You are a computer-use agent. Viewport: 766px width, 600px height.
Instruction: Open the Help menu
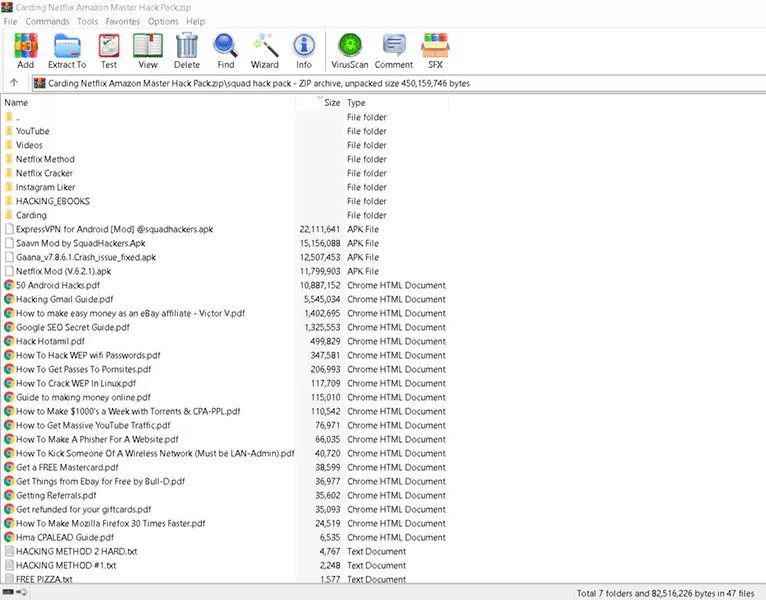click(x=195, y=21)
